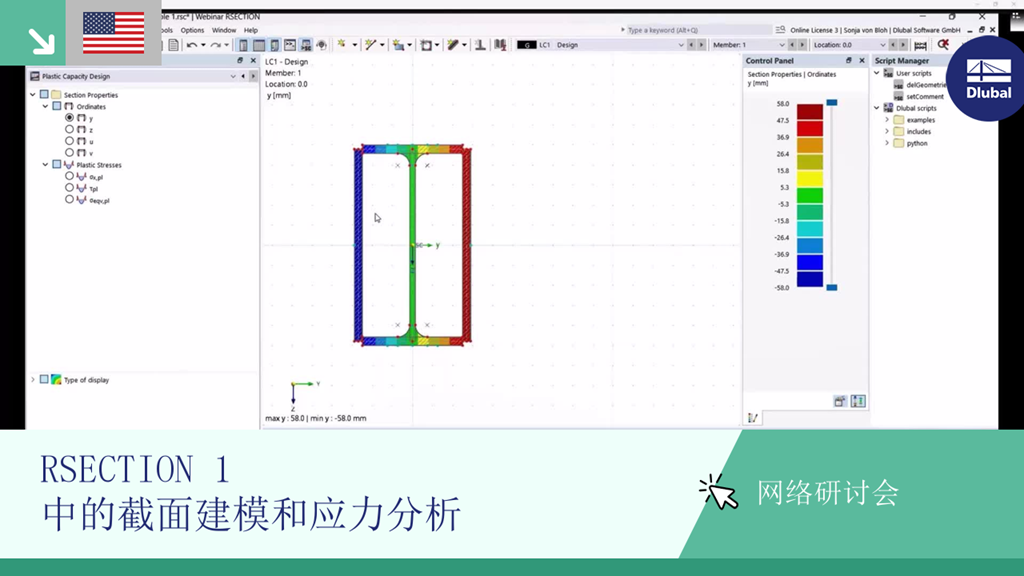Collapse the Section Properties tree node
This screenshot has height=576, width=1024.
(33, 95)
